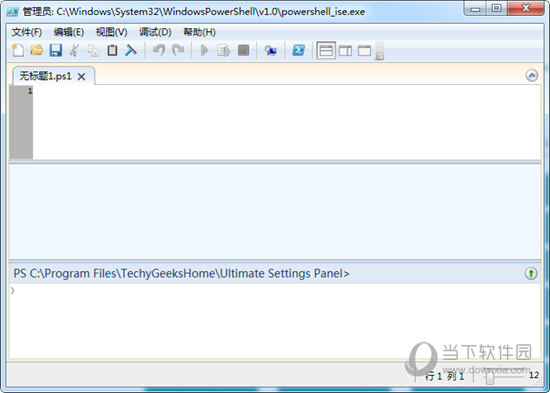This screenshot has height=393, width=550.
Task: Save the script using the floppy disk icon
Action: point(55,51)
